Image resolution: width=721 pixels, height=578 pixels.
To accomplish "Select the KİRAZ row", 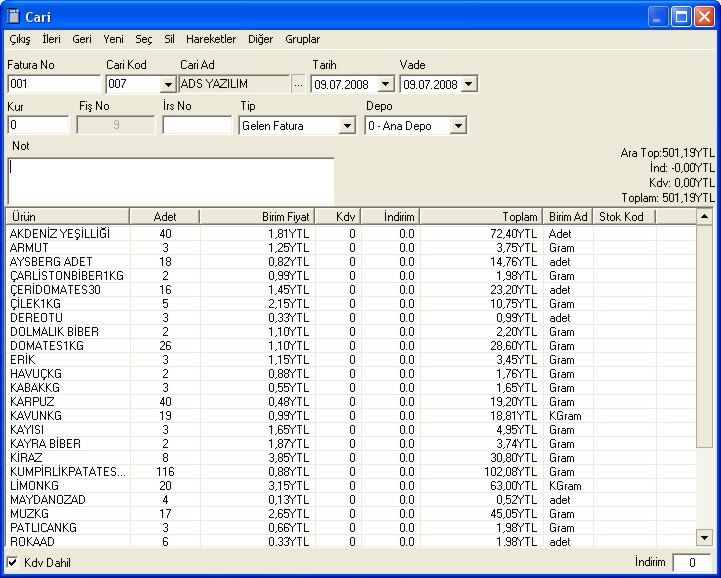I will [x=351, y=458].
